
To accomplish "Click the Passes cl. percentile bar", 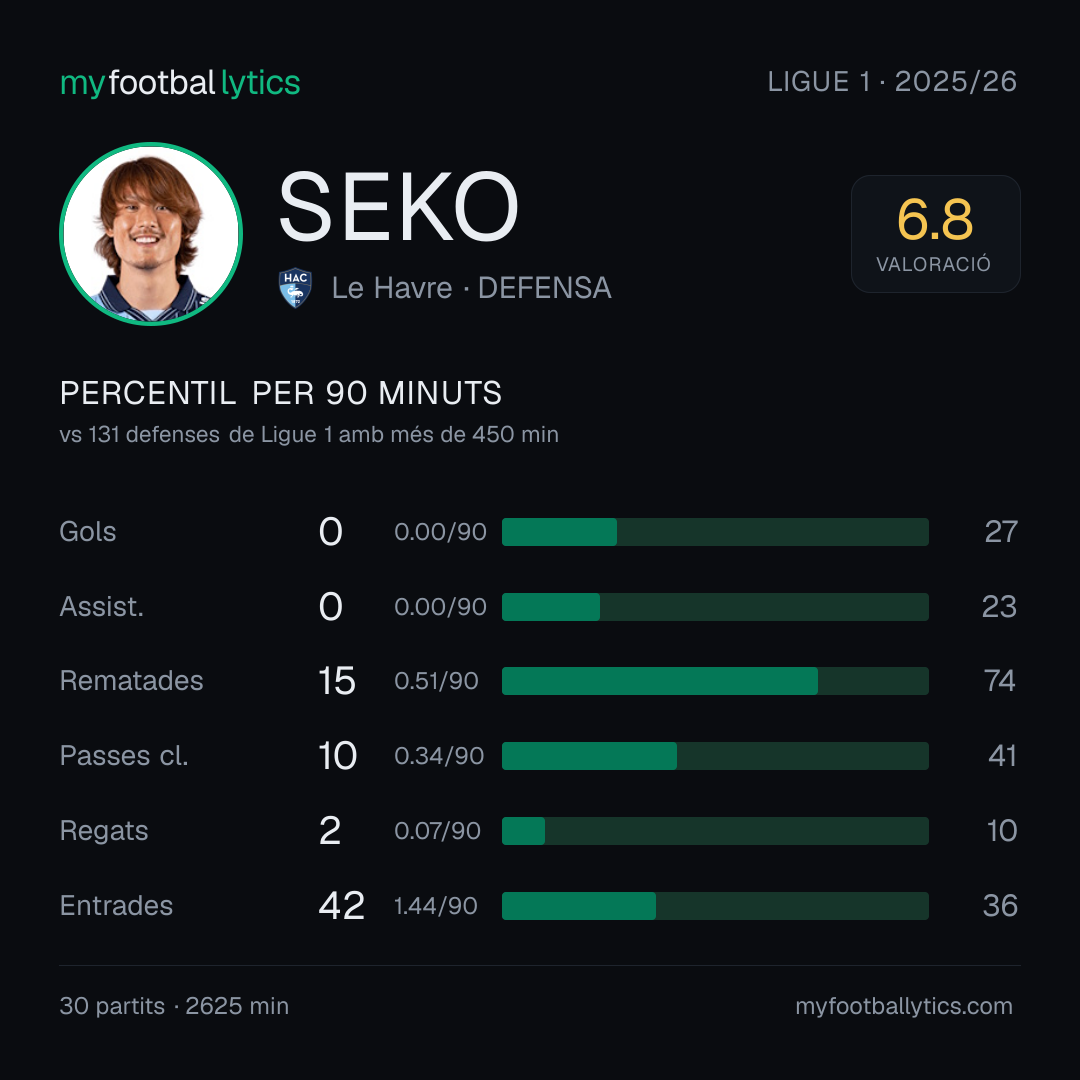I will (x=715, y=756).
